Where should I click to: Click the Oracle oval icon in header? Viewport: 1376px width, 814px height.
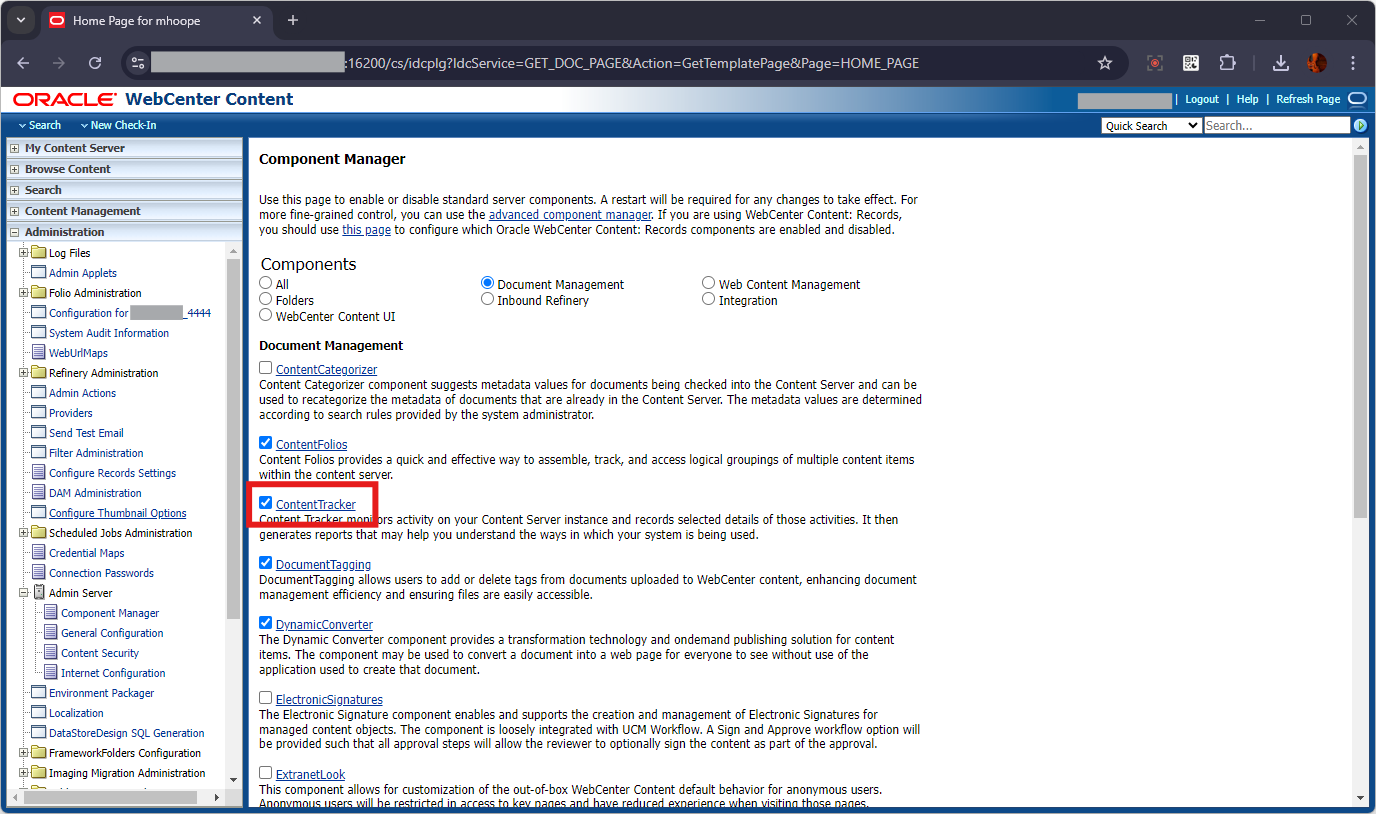point(1357,99)
